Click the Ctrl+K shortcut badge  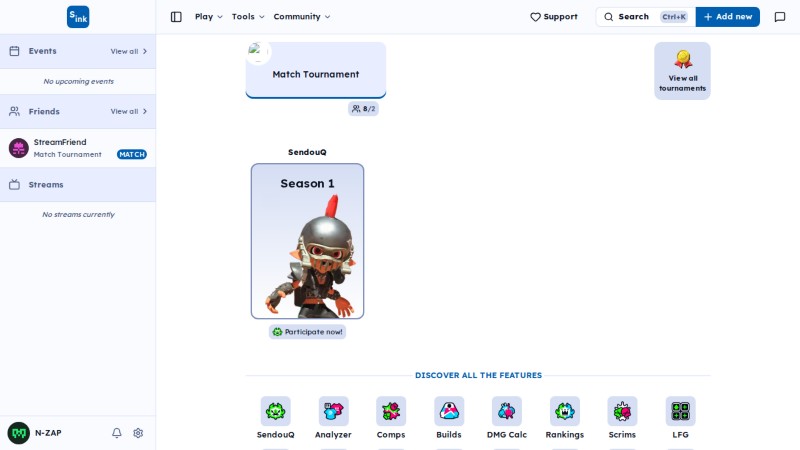pyautogui.click(x=673, y=17)
